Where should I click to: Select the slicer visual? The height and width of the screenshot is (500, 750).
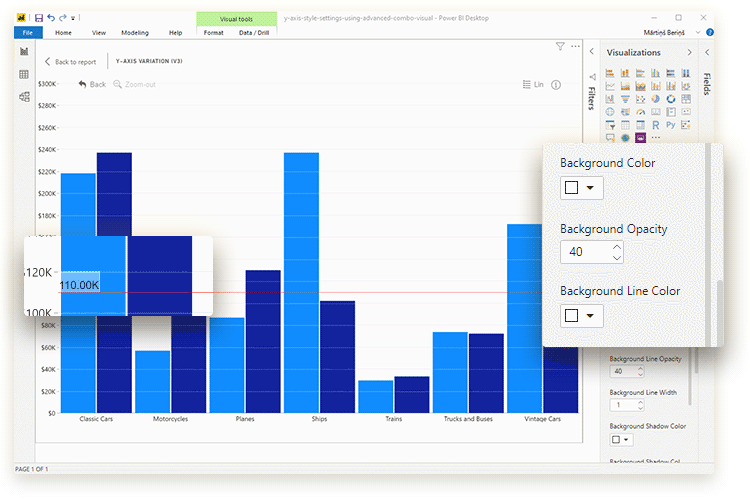pos(610,125)
